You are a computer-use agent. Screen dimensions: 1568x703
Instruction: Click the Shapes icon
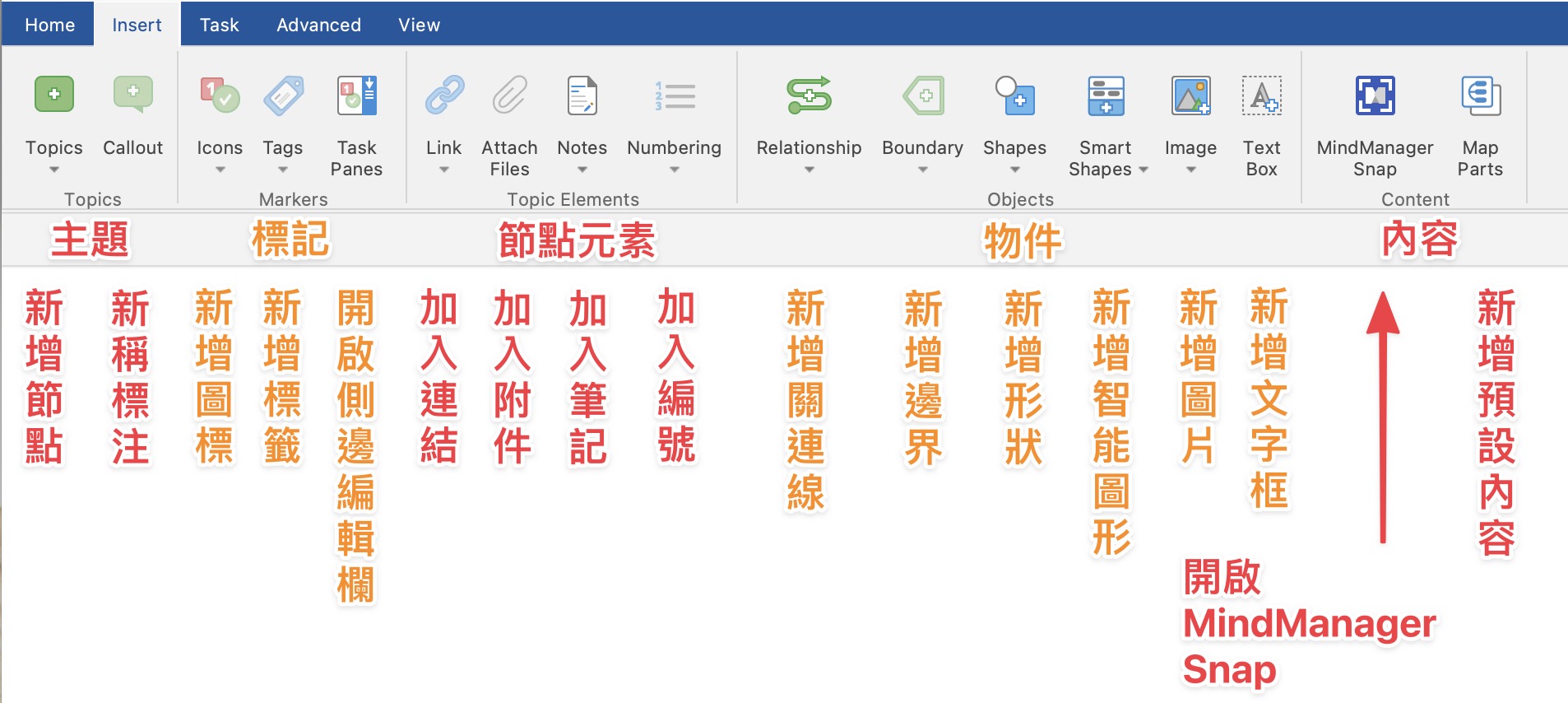tap(1015, 95)
